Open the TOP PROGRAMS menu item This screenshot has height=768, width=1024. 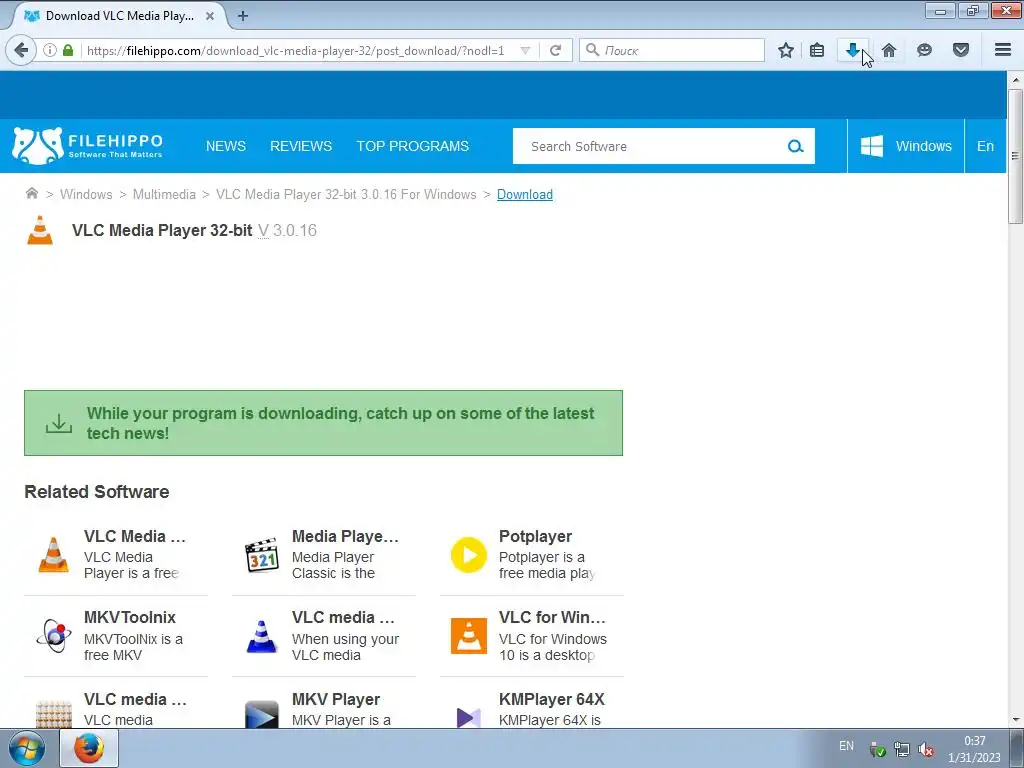coord(413,146)
